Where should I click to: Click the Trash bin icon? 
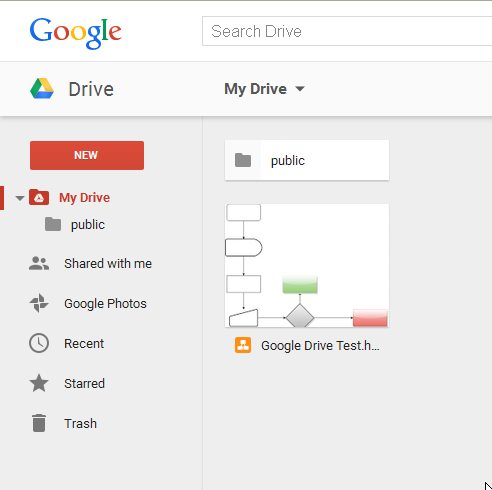[39, 423]
